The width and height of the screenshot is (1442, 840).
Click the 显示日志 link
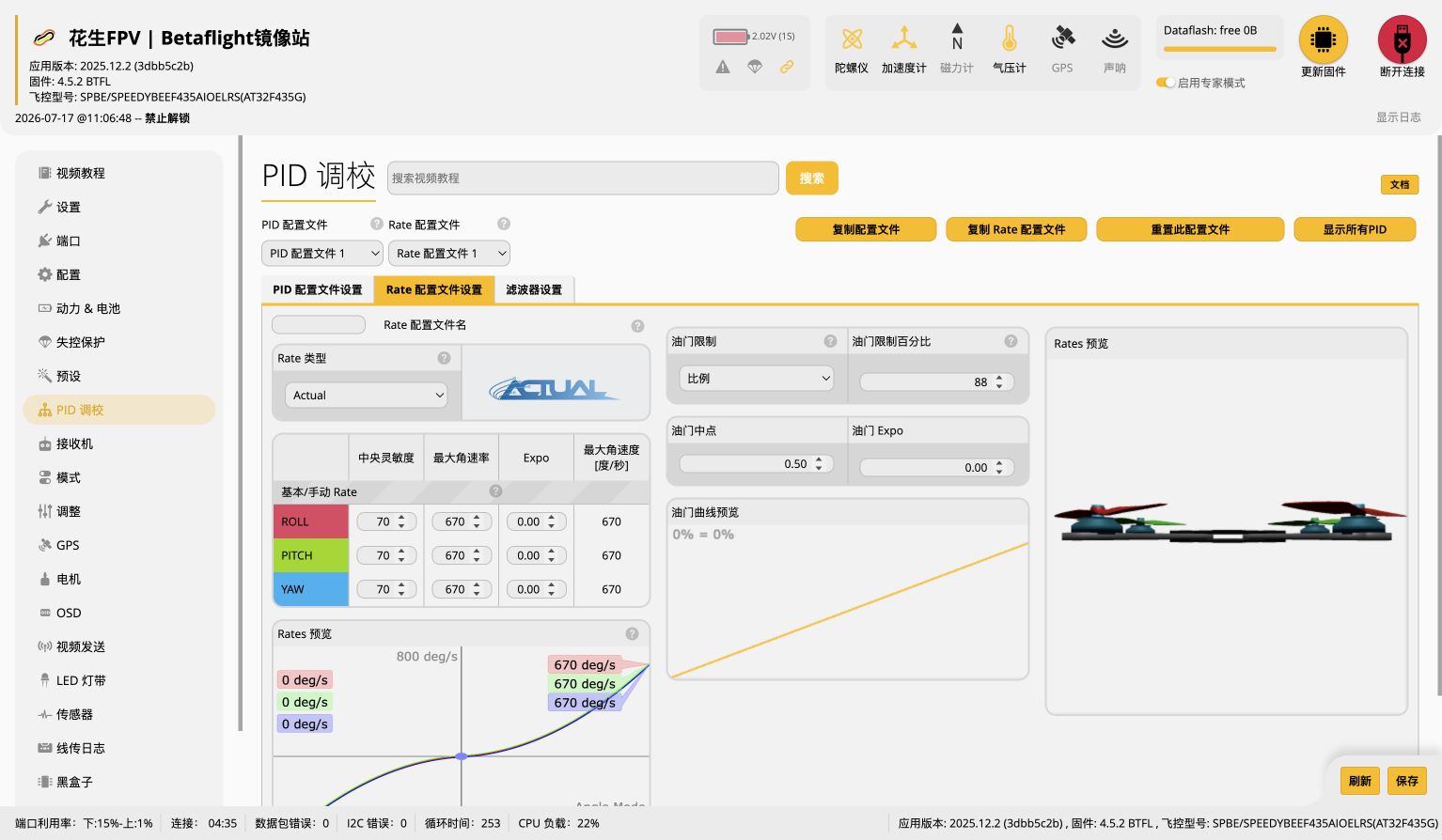(1398, 117)
